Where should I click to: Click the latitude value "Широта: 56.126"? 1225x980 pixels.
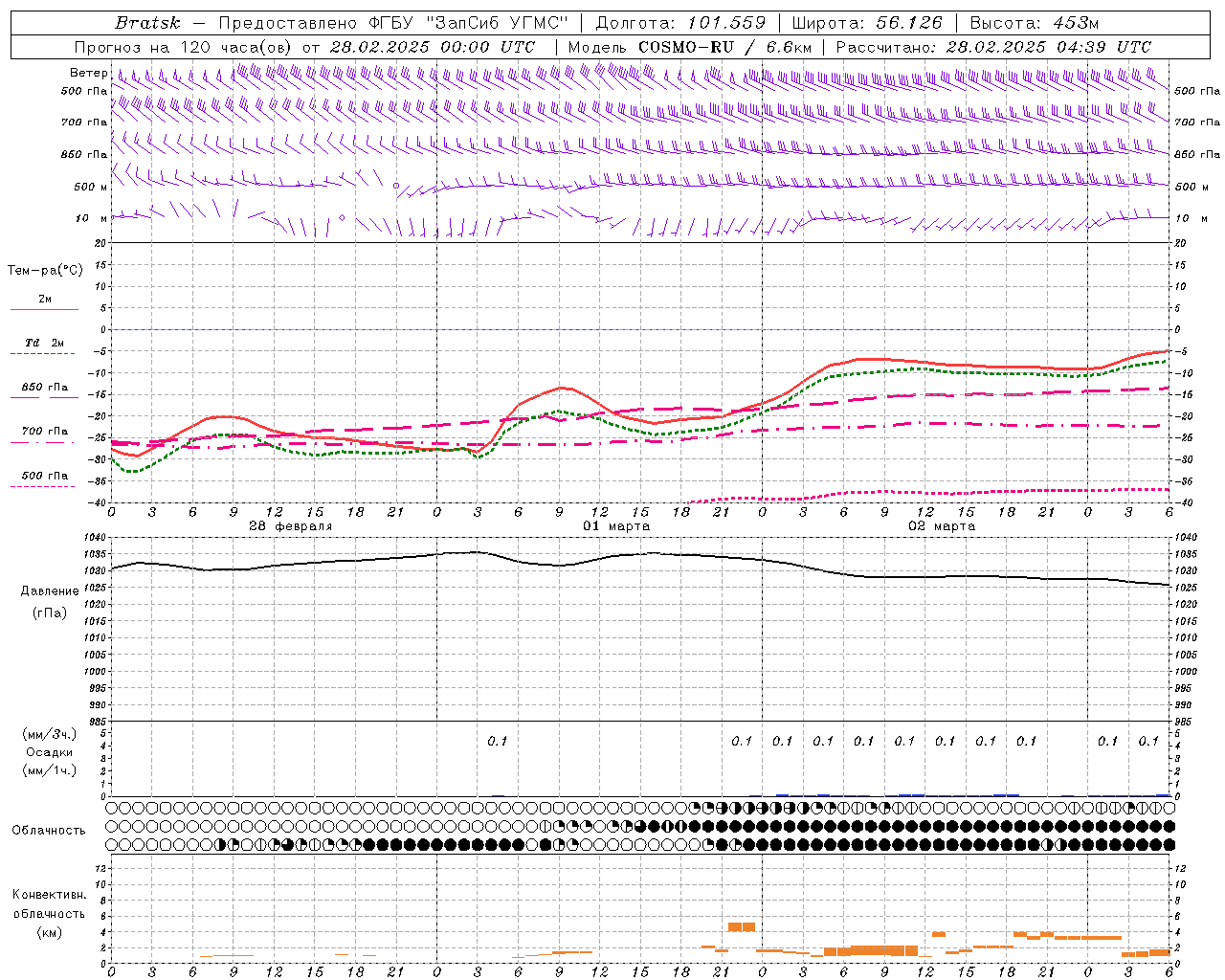[867, 23]
